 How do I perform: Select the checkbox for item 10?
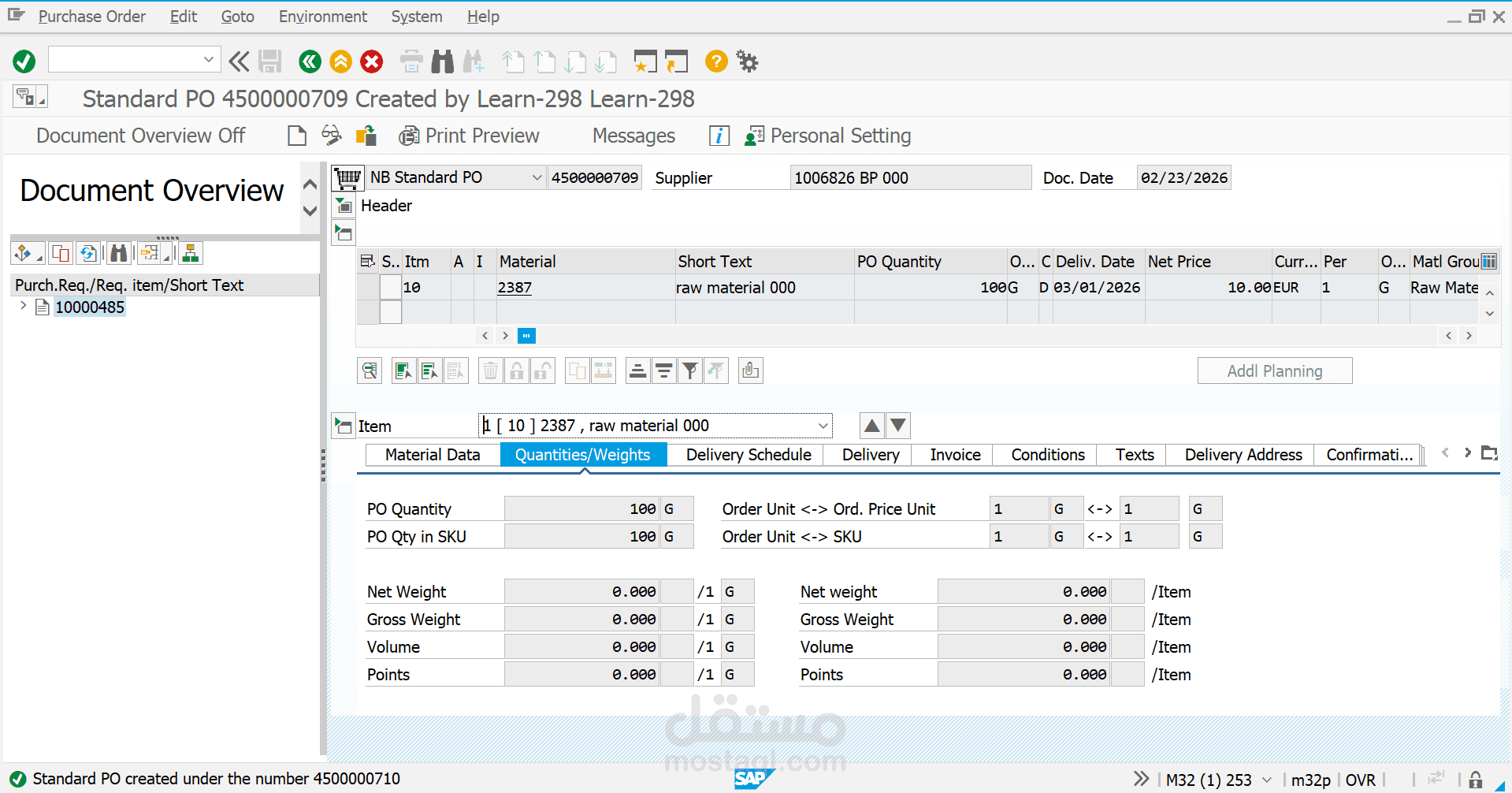click(390, 287)
